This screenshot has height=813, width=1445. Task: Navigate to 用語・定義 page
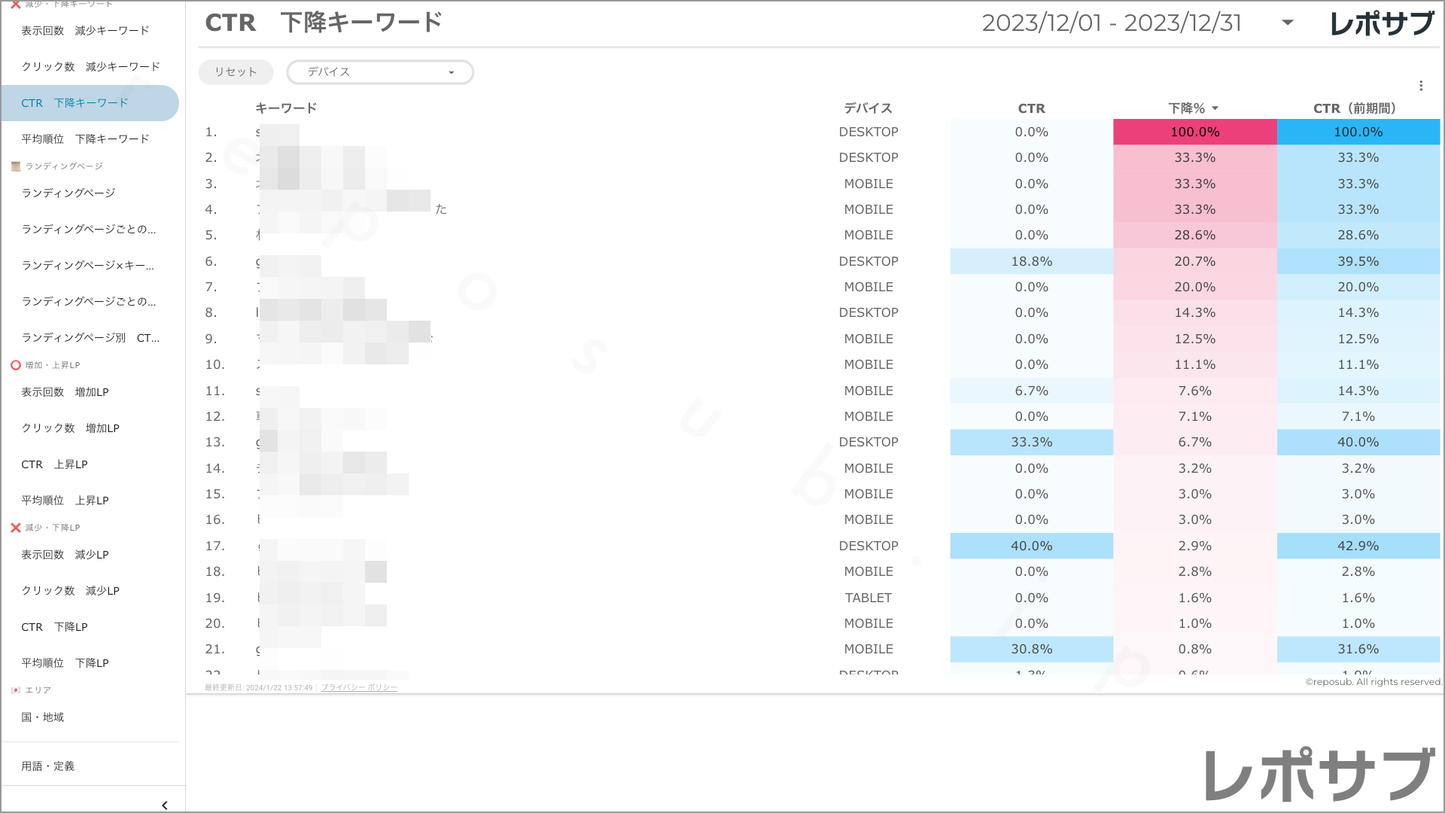[x=48, y=766]
